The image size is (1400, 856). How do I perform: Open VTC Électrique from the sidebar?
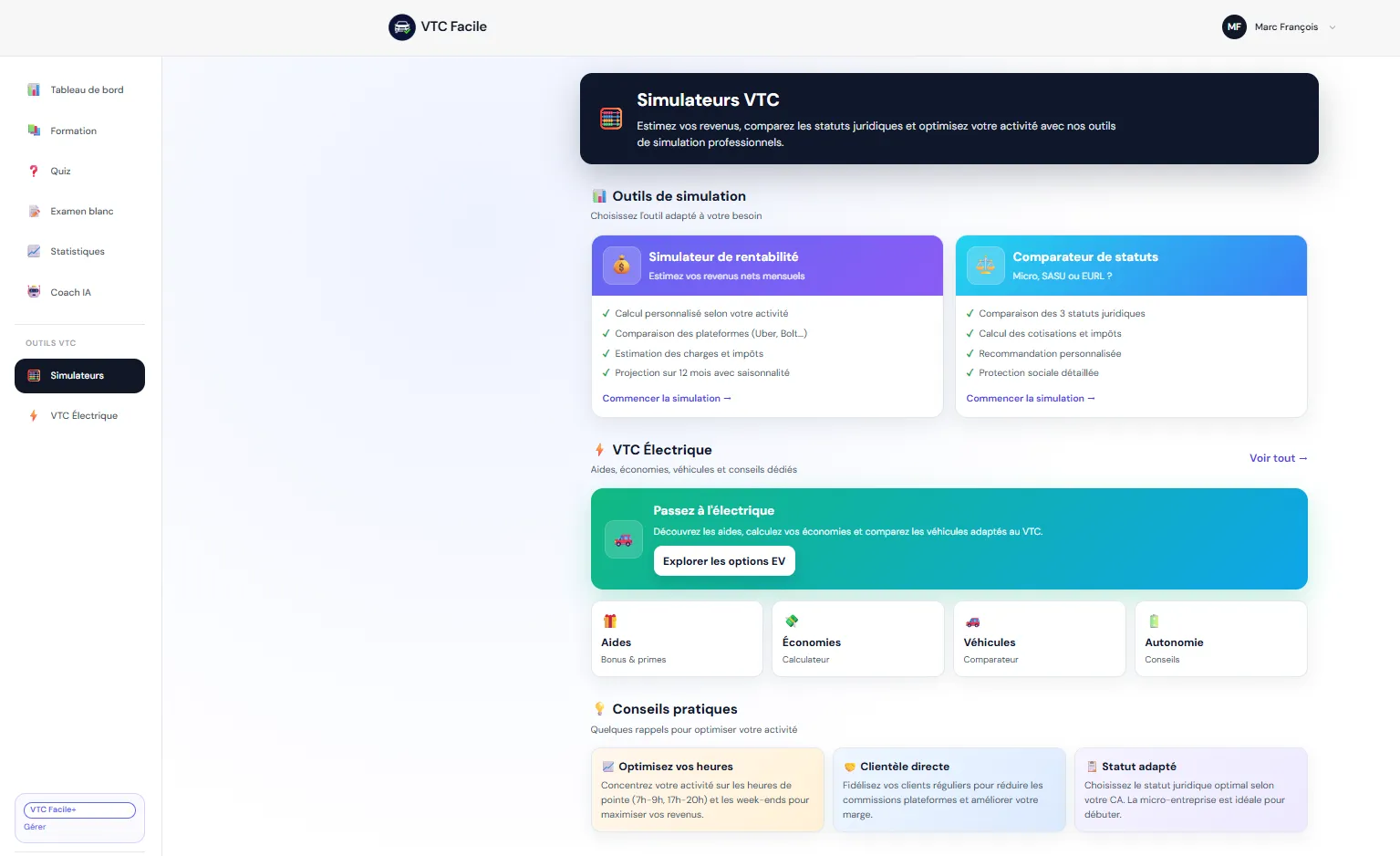[84, 415]
